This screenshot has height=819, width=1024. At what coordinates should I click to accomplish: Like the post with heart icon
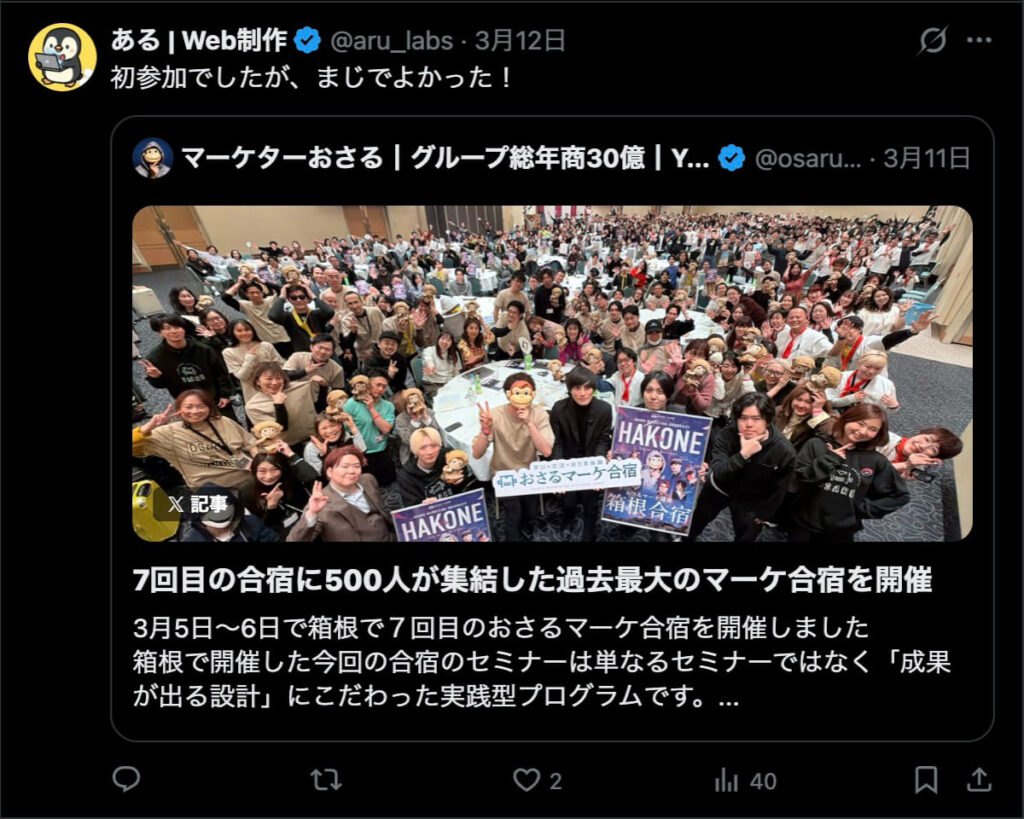click(x=526, y=780)
